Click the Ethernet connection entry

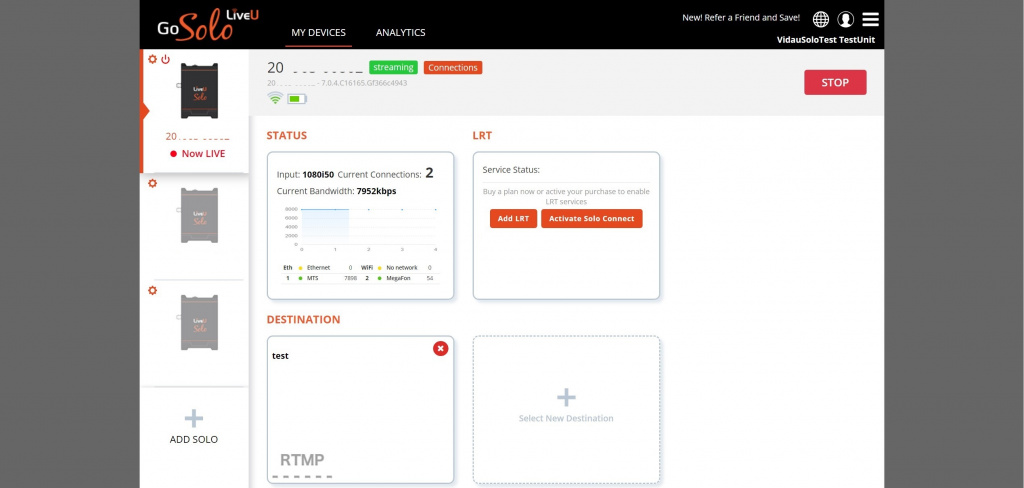[319, 268]
